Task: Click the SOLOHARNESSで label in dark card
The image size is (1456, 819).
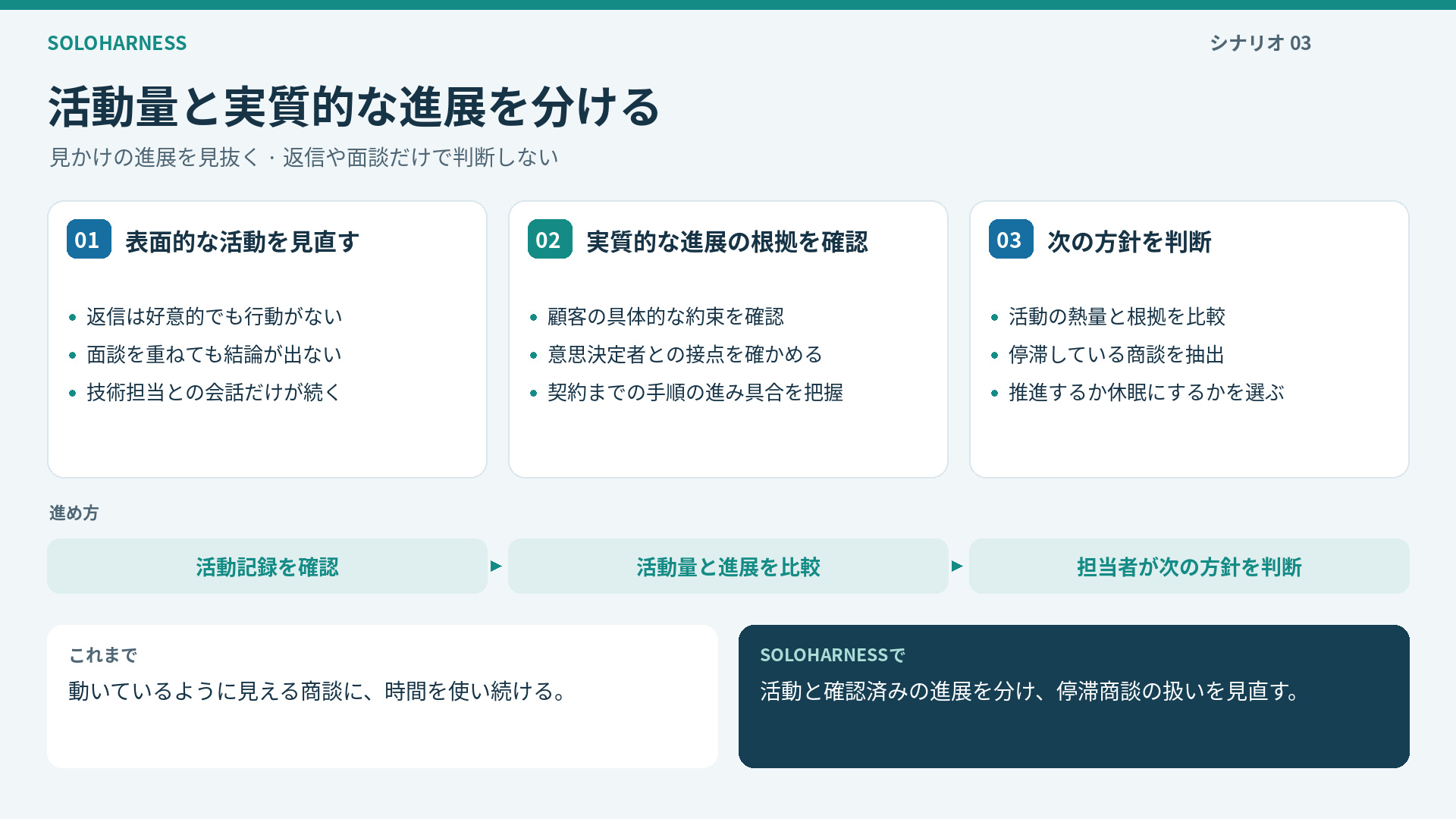Action: (x=833, y=654)
